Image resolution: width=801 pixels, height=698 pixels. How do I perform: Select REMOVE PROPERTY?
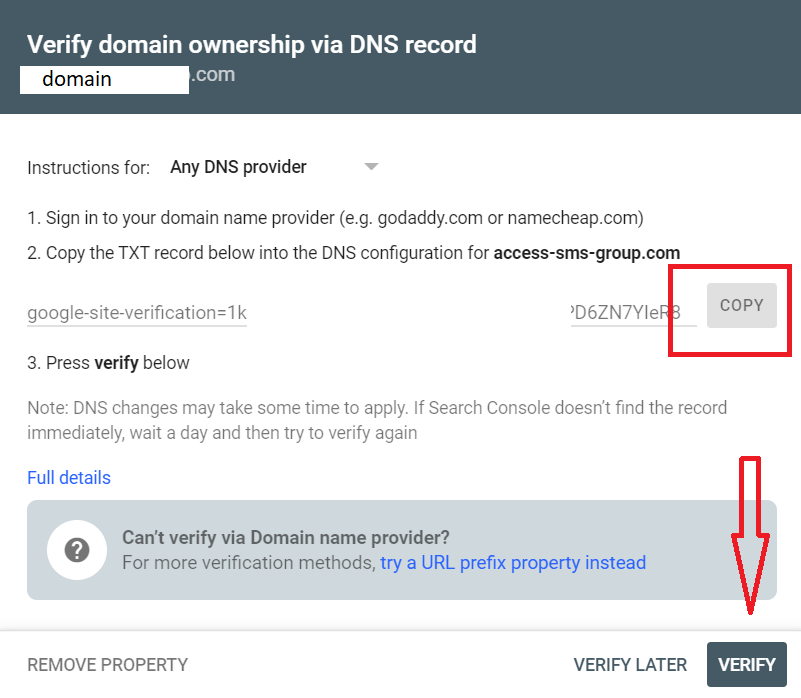[x=108, y=665]
